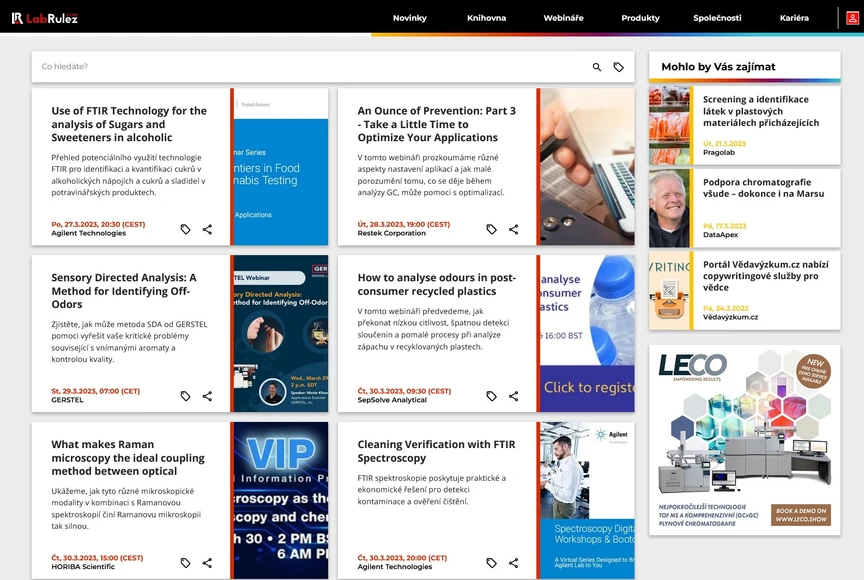Click the search magnifier icon
The height and width of the screenshot is (580, 864).
point(595,65)
